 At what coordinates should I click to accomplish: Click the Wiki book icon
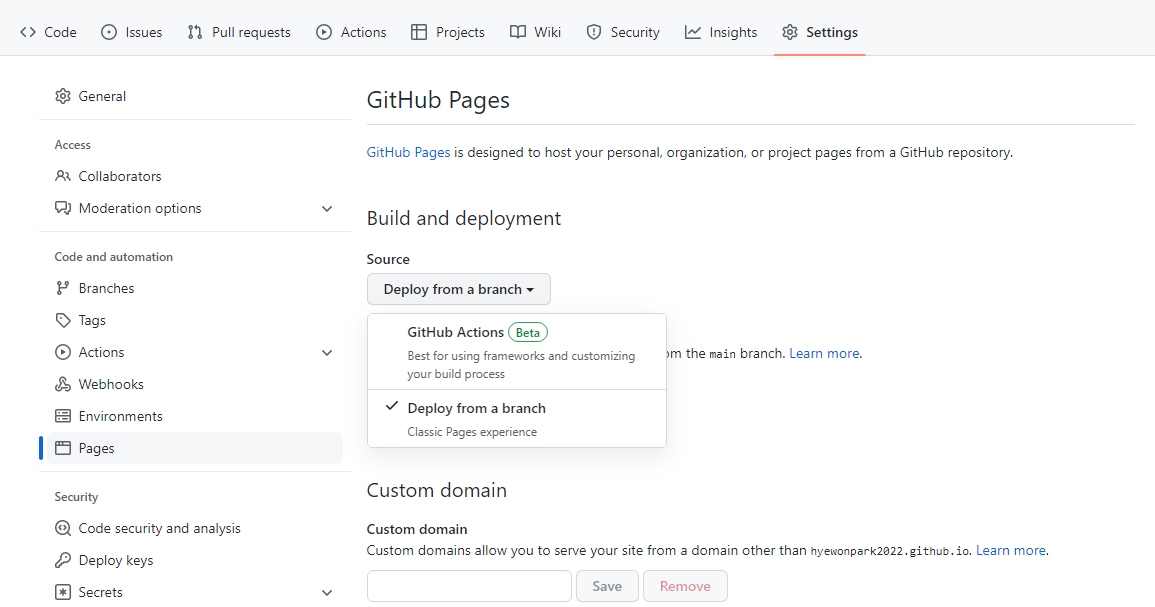pos(518,32)
